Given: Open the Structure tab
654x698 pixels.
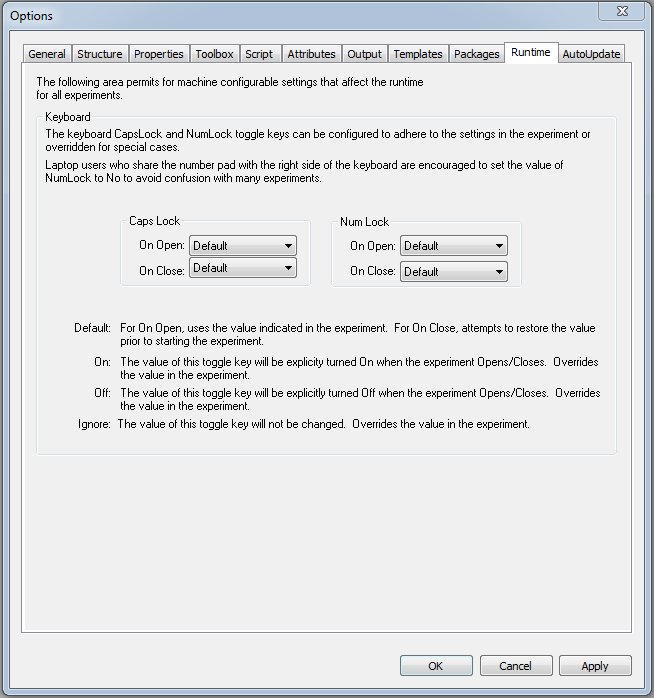Looking at the screenshot, I should pyautogui.click(x=100, y=54).
